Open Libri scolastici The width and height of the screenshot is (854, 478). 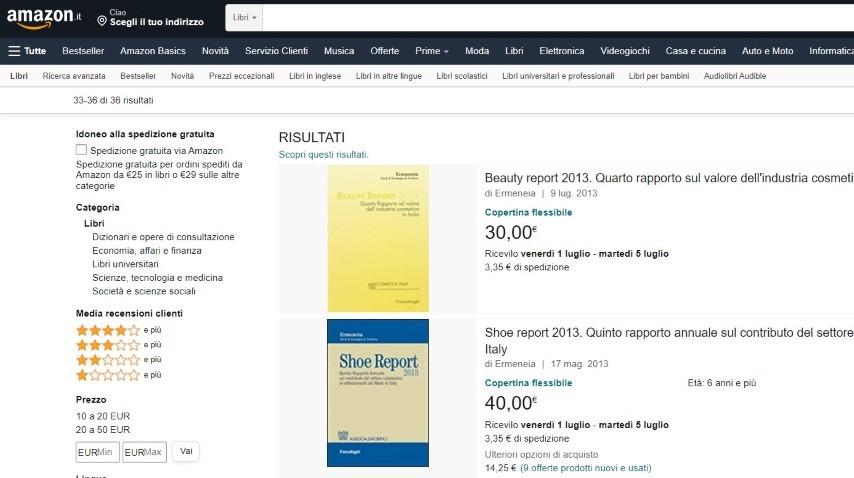coord(462,76)
